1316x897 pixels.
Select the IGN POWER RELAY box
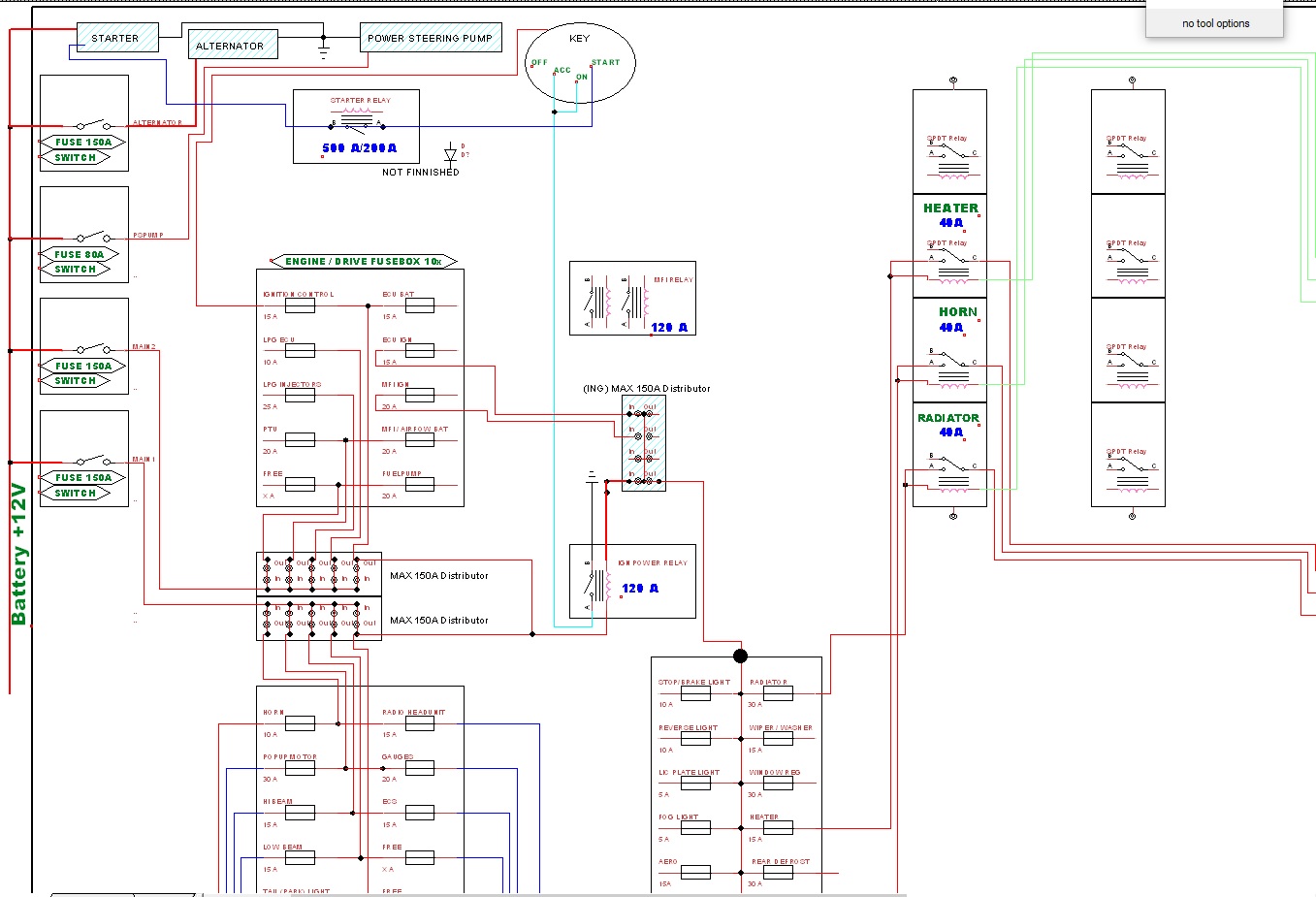[632, 581]
